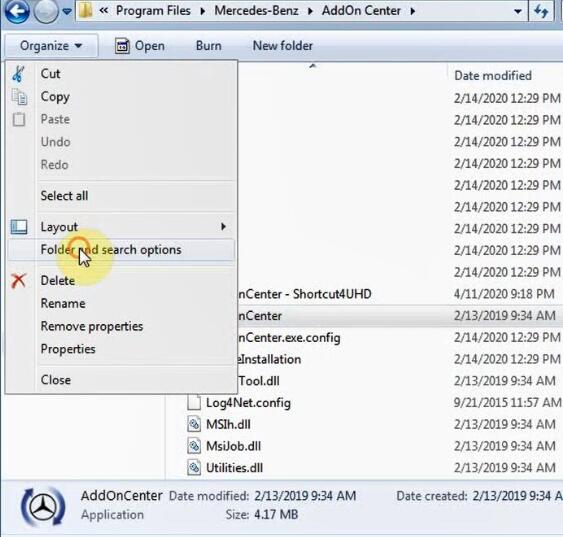Click the Refresh button beside address bar
Viewport: 563px width, 537px height.
pos(541,11)
